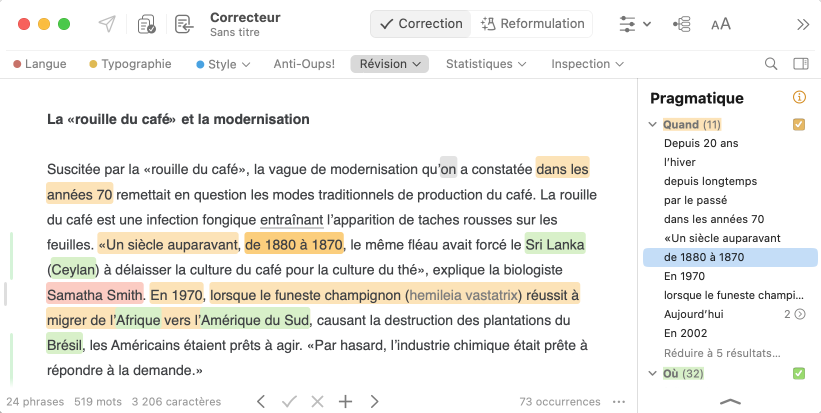Image resolution: width=821 pixels, height=413 pixels.
Task: Uncheck the Où category checkbox
Action: (799, 374)
